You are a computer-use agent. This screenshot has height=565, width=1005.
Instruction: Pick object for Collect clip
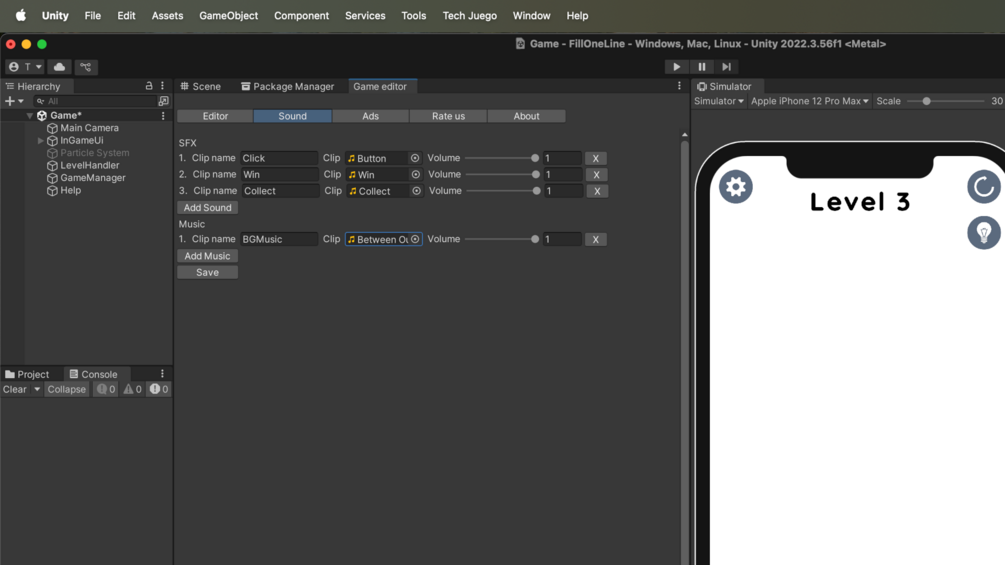click(x=417, y=191)
